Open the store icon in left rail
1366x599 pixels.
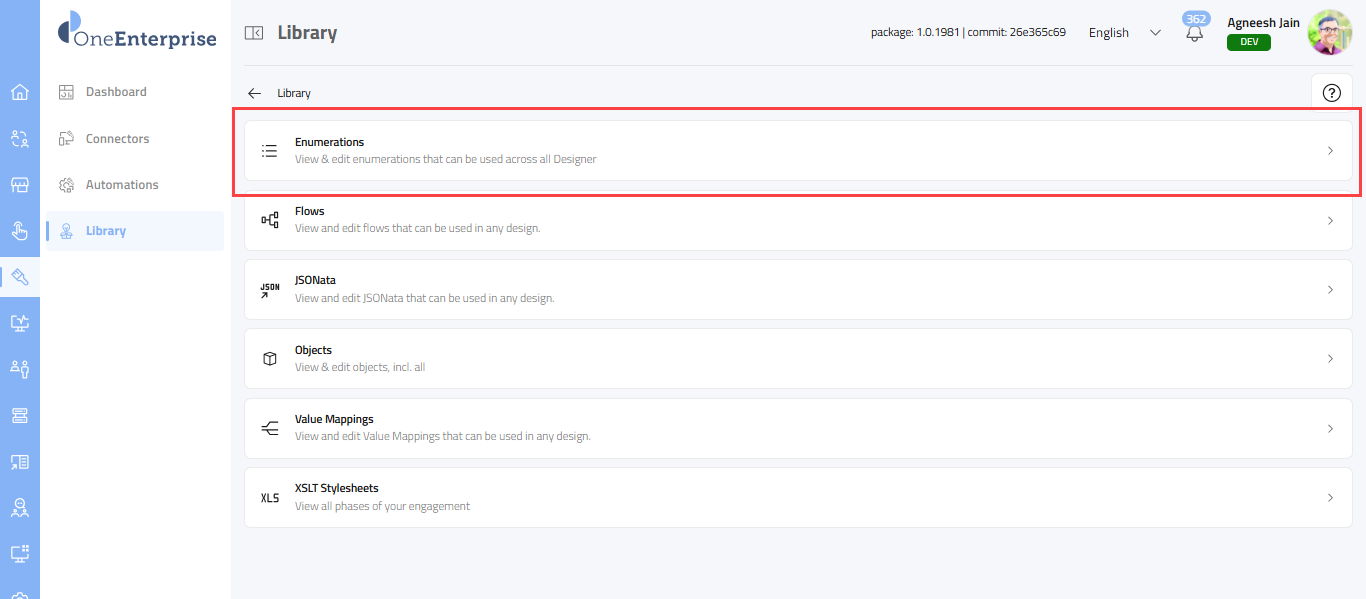(x=19, y=185)
